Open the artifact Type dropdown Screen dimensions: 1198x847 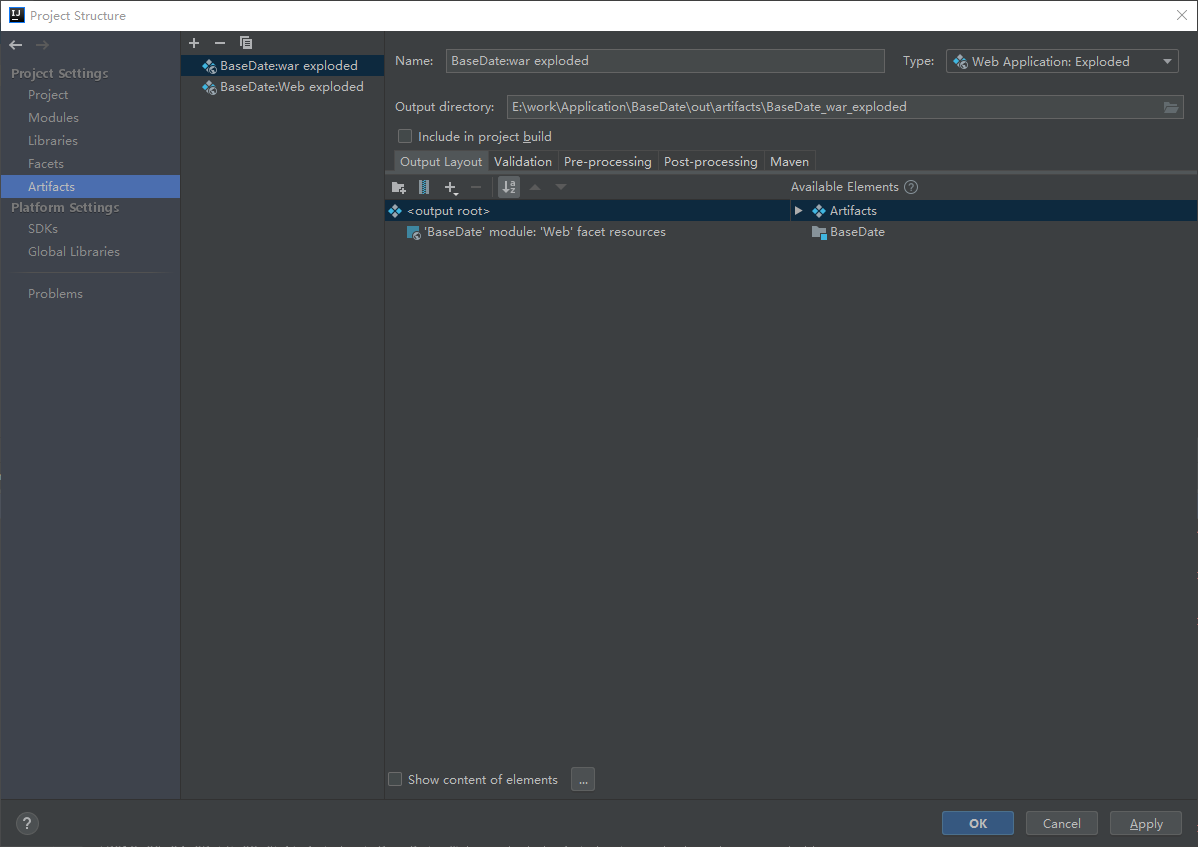click(1062, 61)
